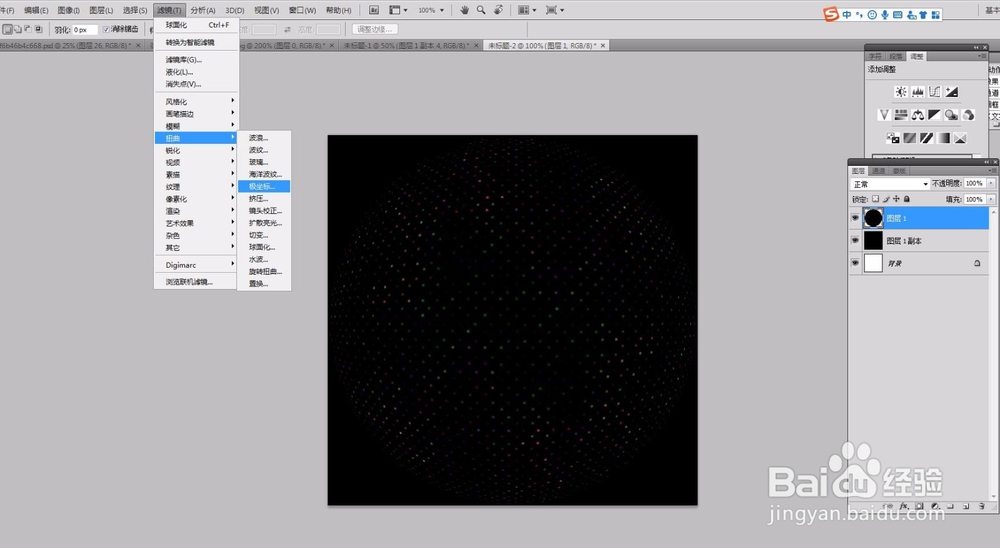This screenshot has height=548, width=1000.
Task: Add a Levels adjustment with the histogram icon
Action: pyautogui.click(x=918, y=92)
